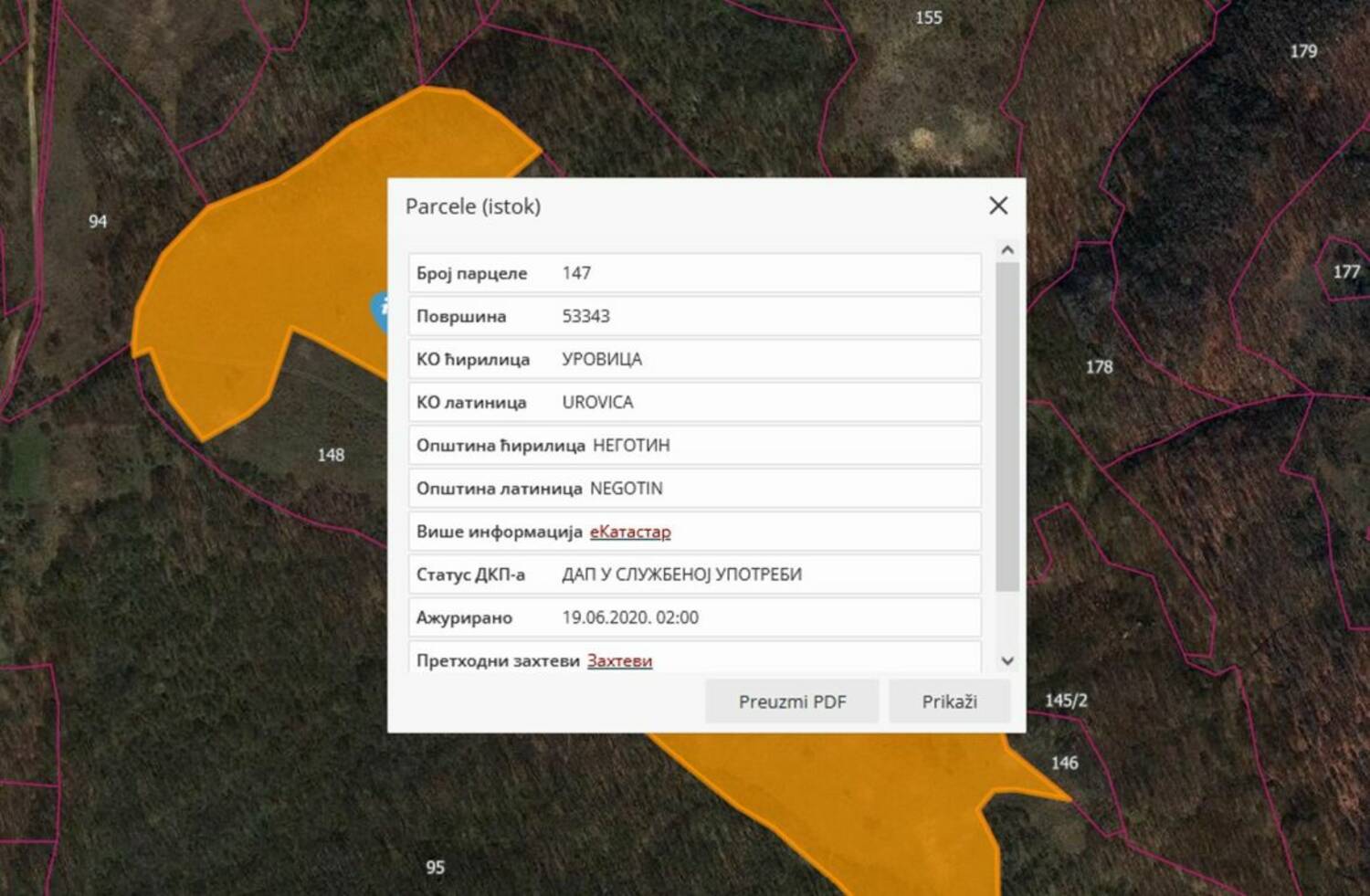Select parcel 155 on the map

pyautogui.click(x=928, y=18)
